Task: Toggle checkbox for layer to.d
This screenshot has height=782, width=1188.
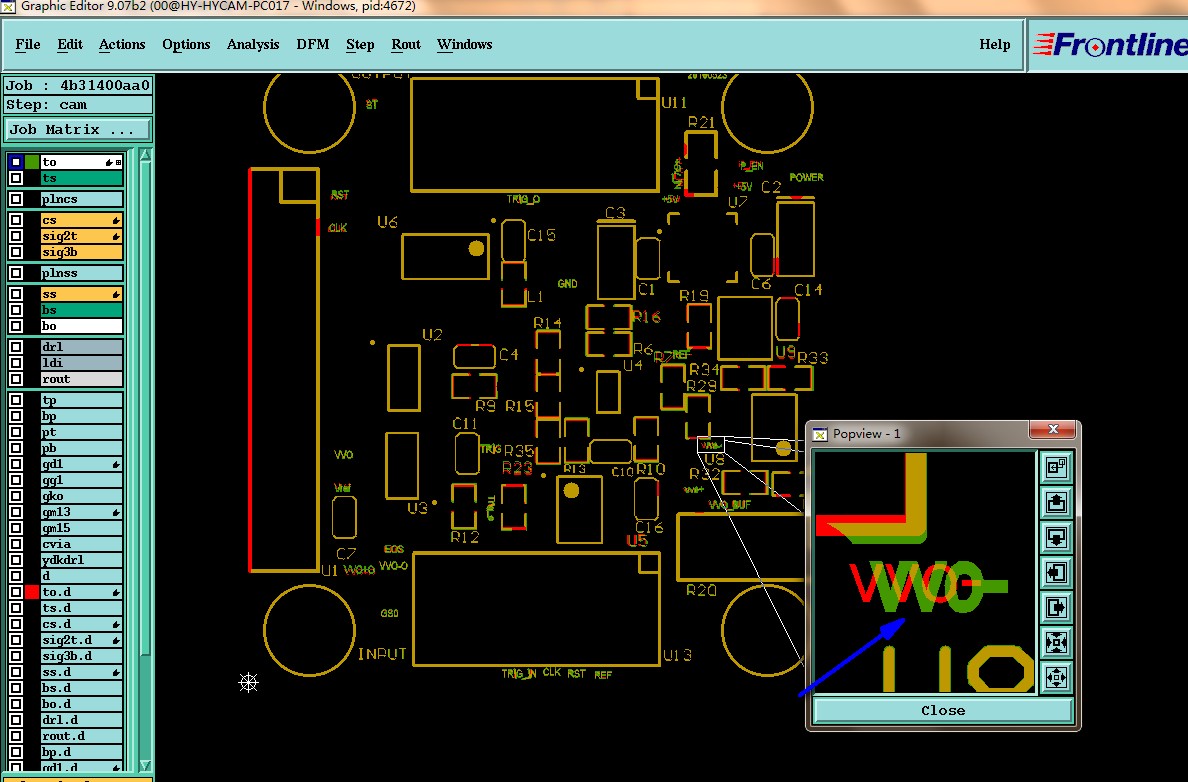Action: 16,592
